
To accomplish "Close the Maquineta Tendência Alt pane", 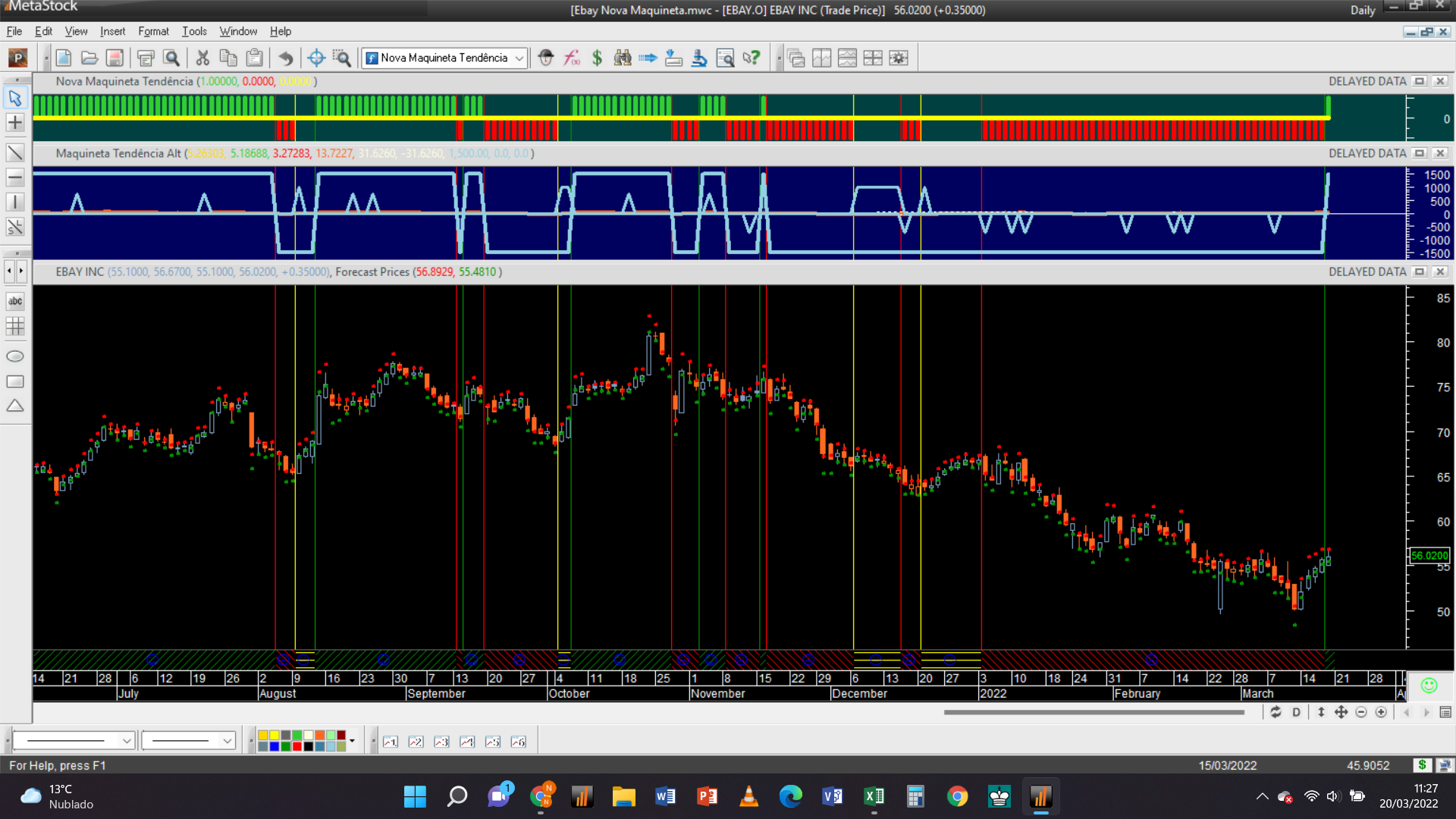I will coord(1440,153).
